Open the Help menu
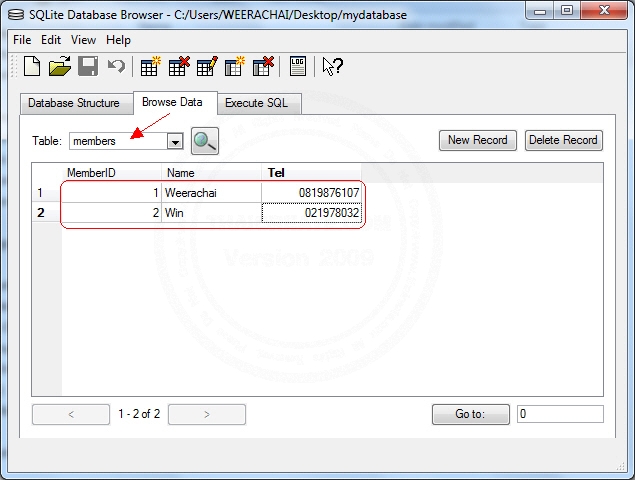 click(118, 40)
